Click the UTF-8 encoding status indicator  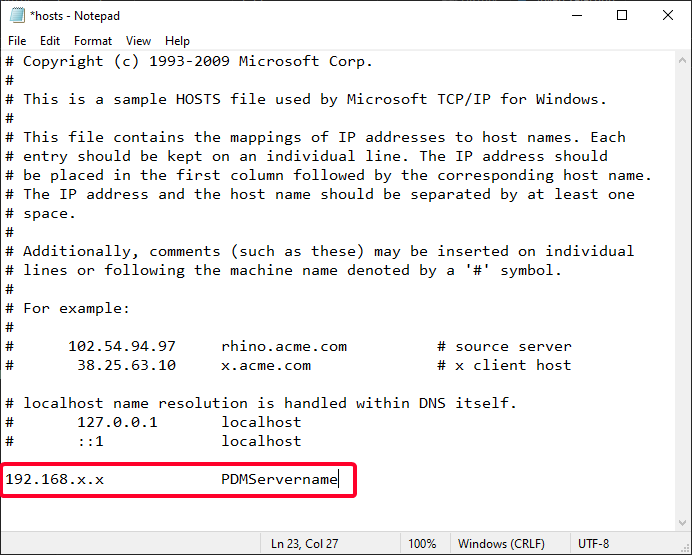(x=594, y=544)
